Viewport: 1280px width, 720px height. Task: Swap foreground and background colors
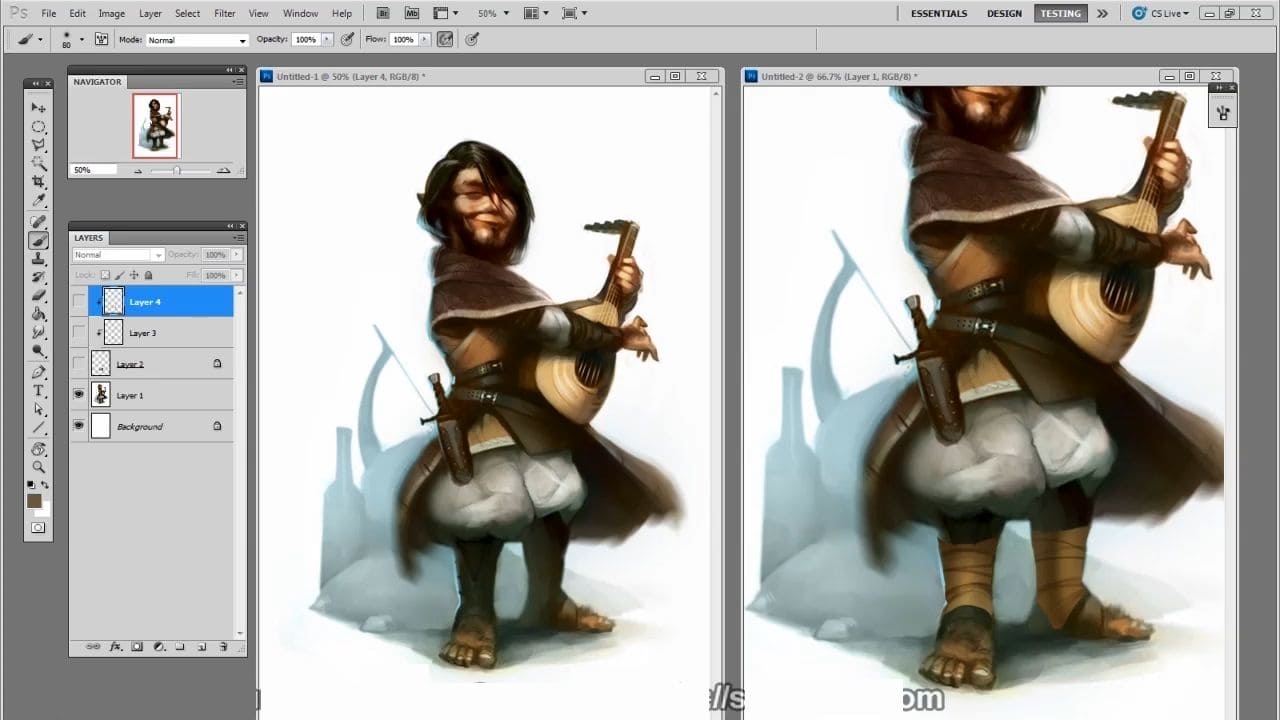pyautogui.click(x=46, y=485)
